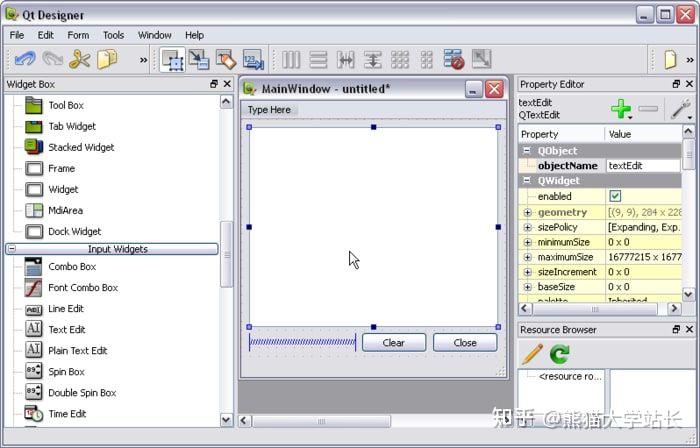Image resolution: width=700 pixels, height=448 pixels.
Task: Select Stacked Widget in Widget Box
Action: point(81,147)
